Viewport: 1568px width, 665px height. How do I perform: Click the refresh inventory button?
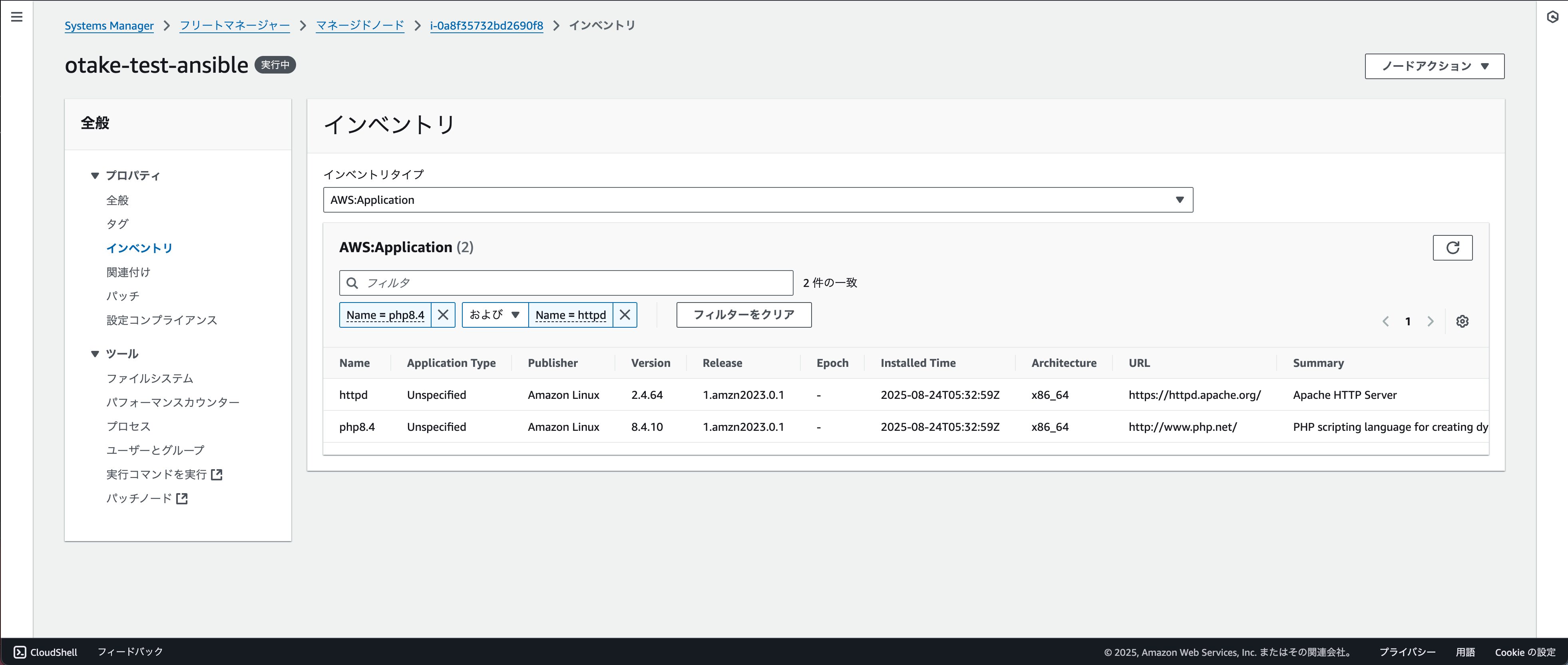[x=1453, y=248]
